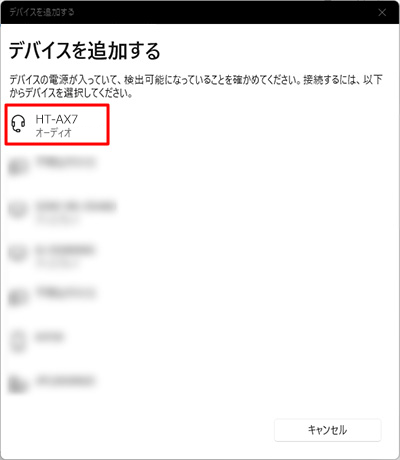Click the blurred icon of the third listed device
This screenshot has height=460, width=400.
point(18,210)
